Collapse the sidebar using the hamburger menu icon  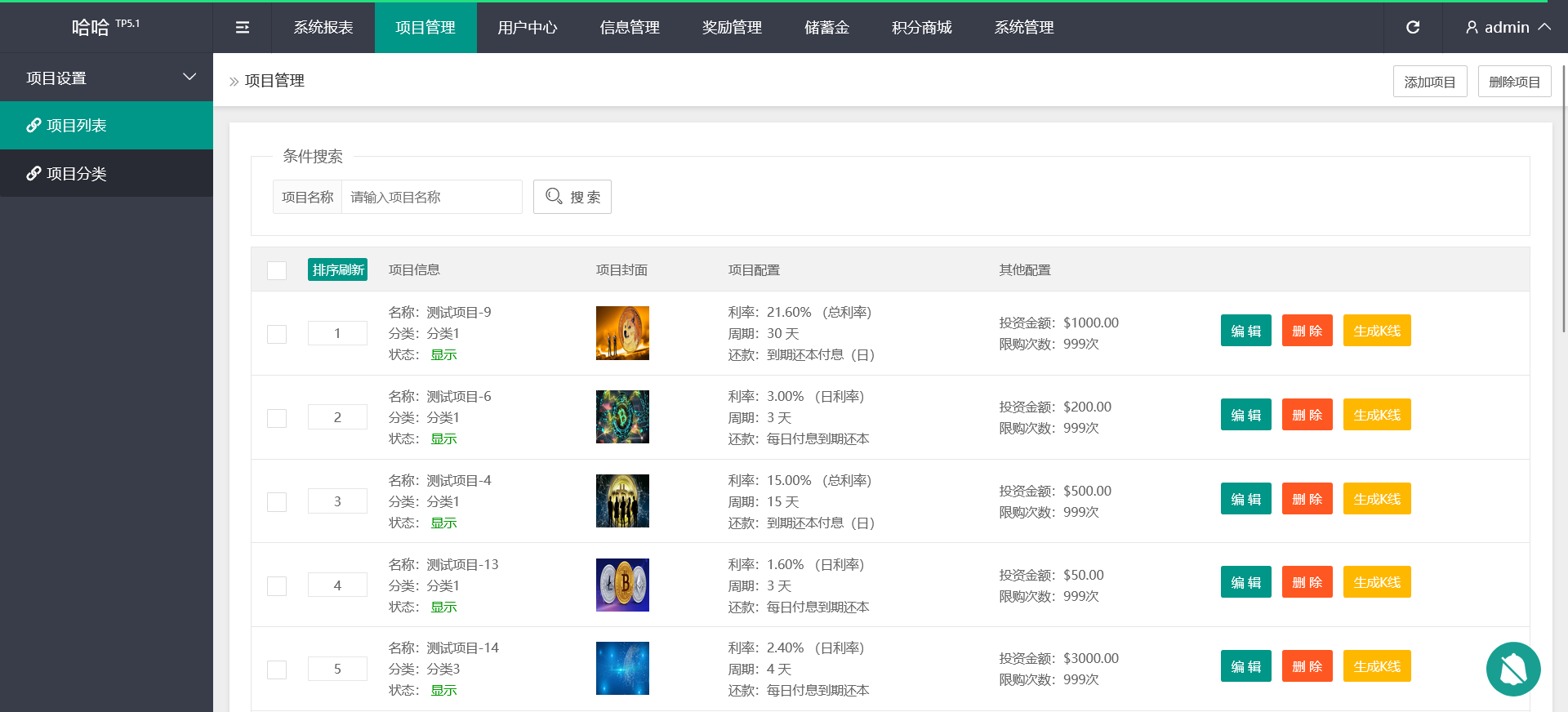click(x=243, y=28)
